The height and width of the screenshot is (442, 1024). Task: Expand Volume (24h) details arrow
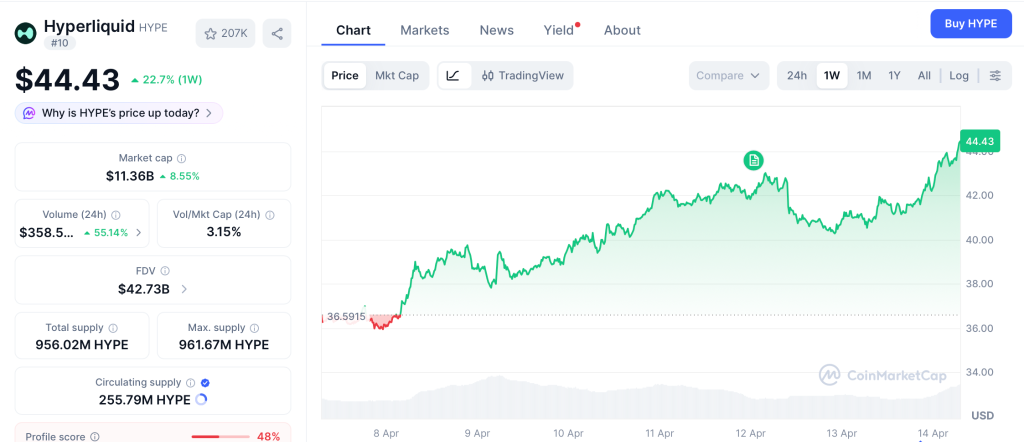tap(139, 232)
